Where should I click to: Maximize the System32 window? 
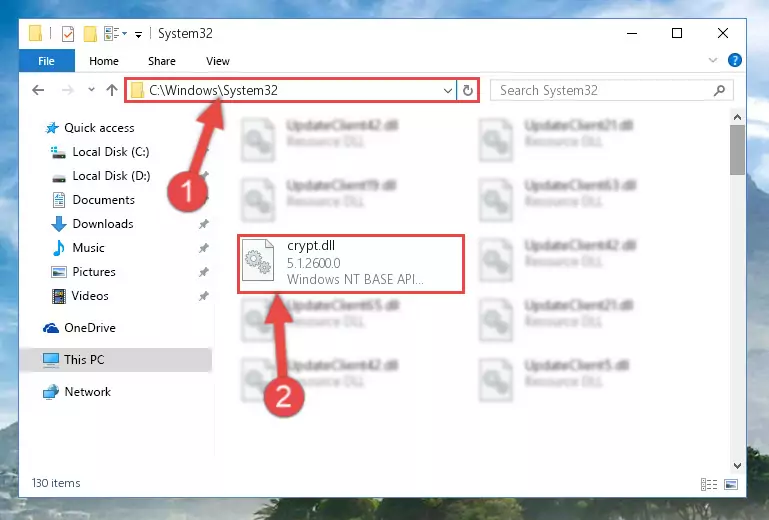coord(677,33)
